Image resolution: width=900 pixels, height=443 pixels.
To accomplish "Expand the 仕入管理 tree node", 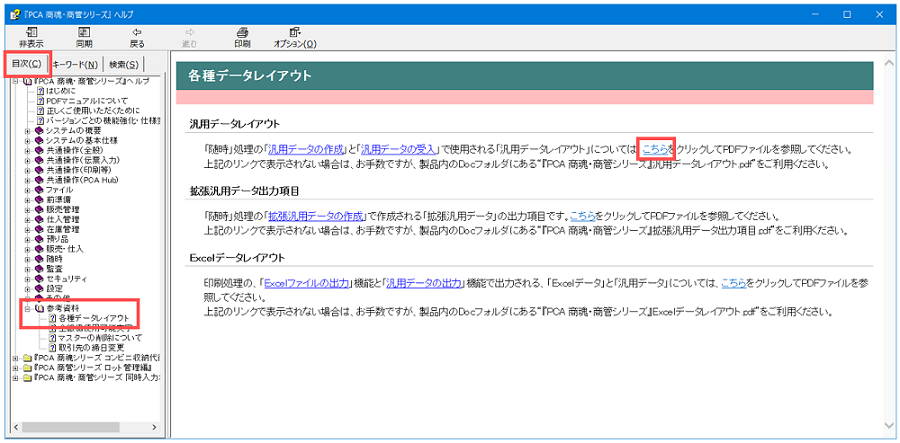I will click(28, 219).
